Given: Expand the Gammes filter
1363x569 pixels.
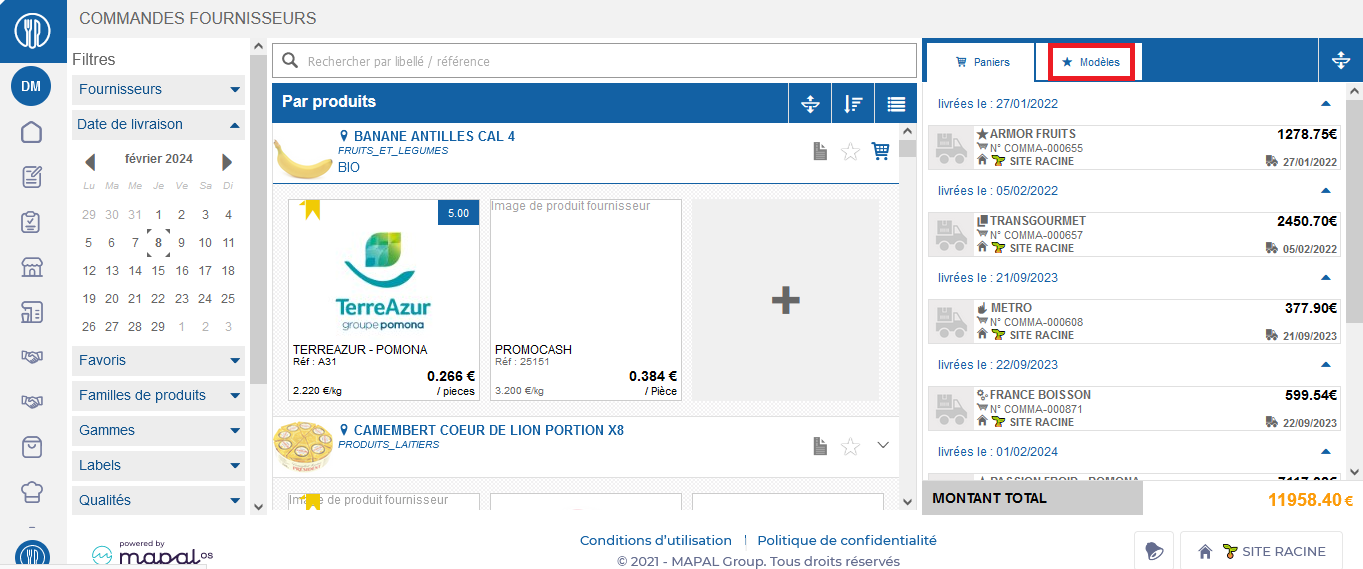Looking at the screenshot, I should (x=158, y=430).
